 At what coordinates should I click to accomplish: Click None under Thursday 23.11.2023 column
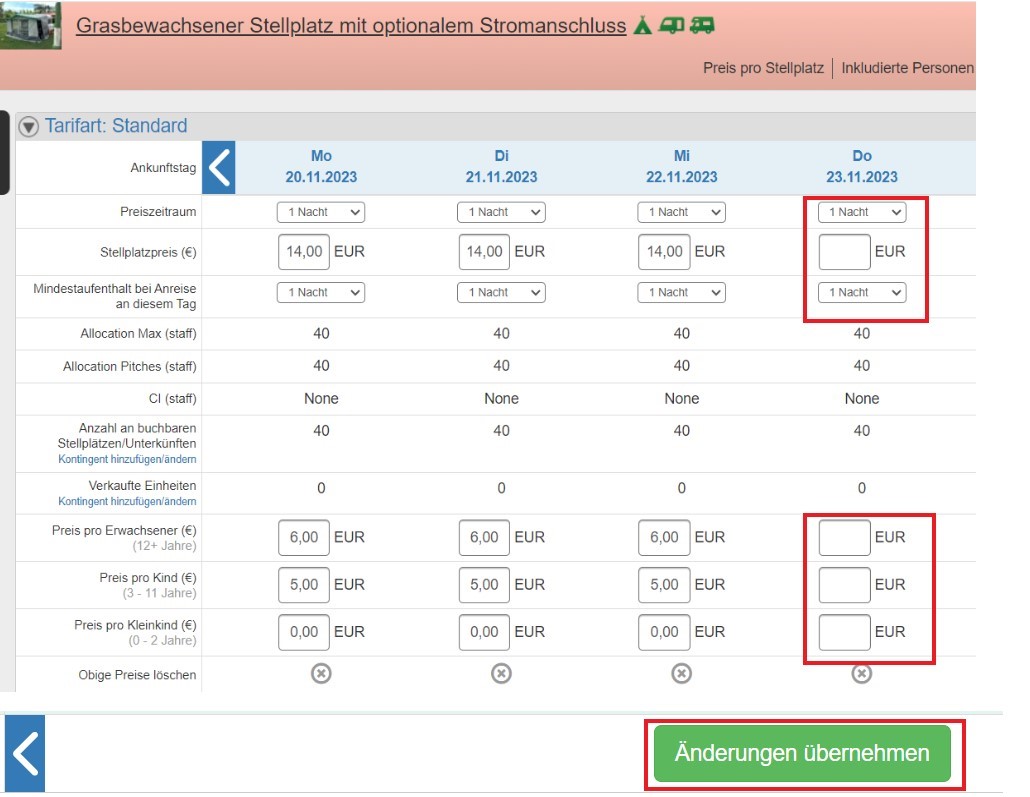coord(862,399)
